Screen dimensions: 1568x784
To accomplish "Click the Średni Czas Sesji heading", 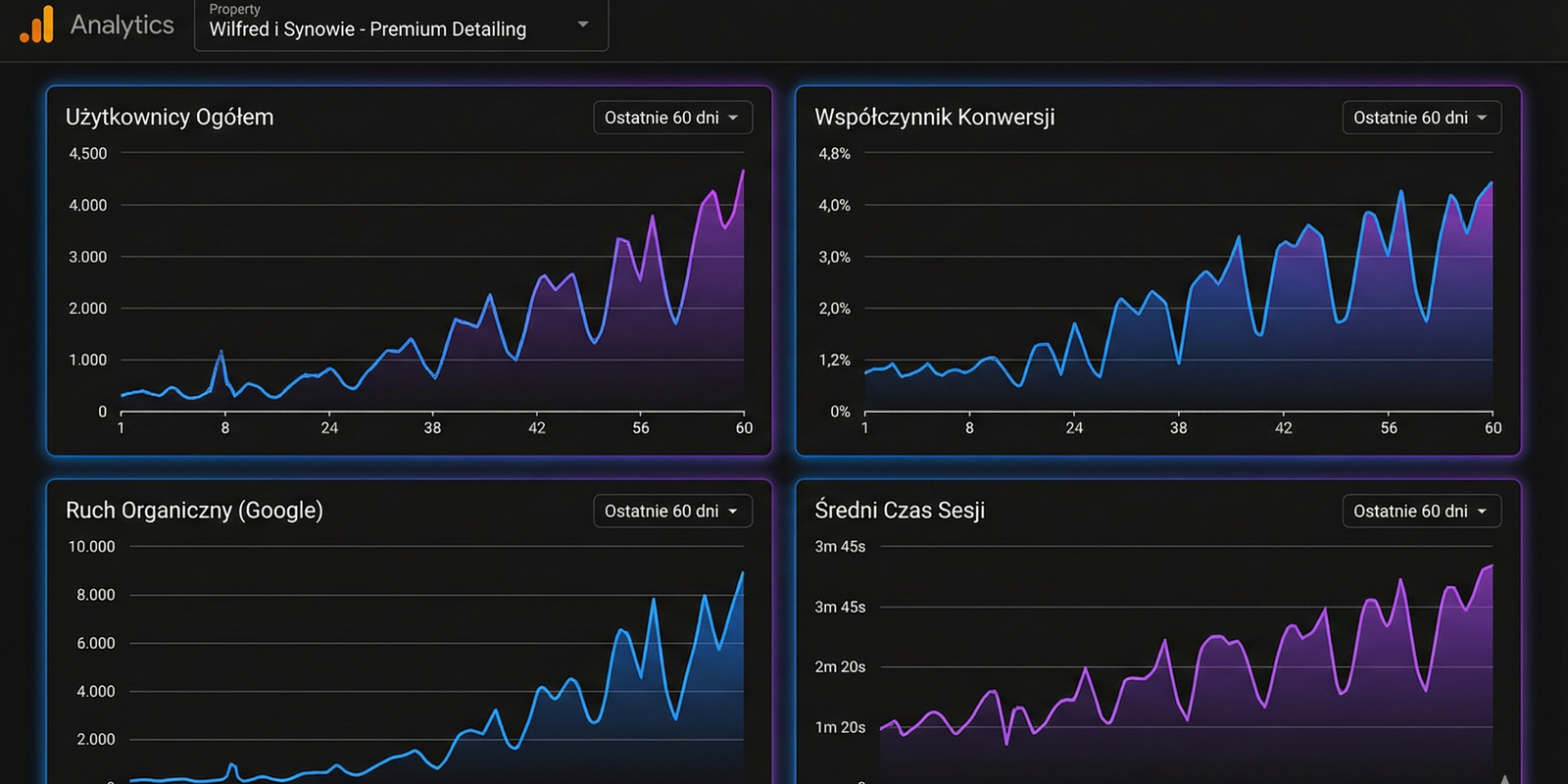I will (x=900, y=511).
